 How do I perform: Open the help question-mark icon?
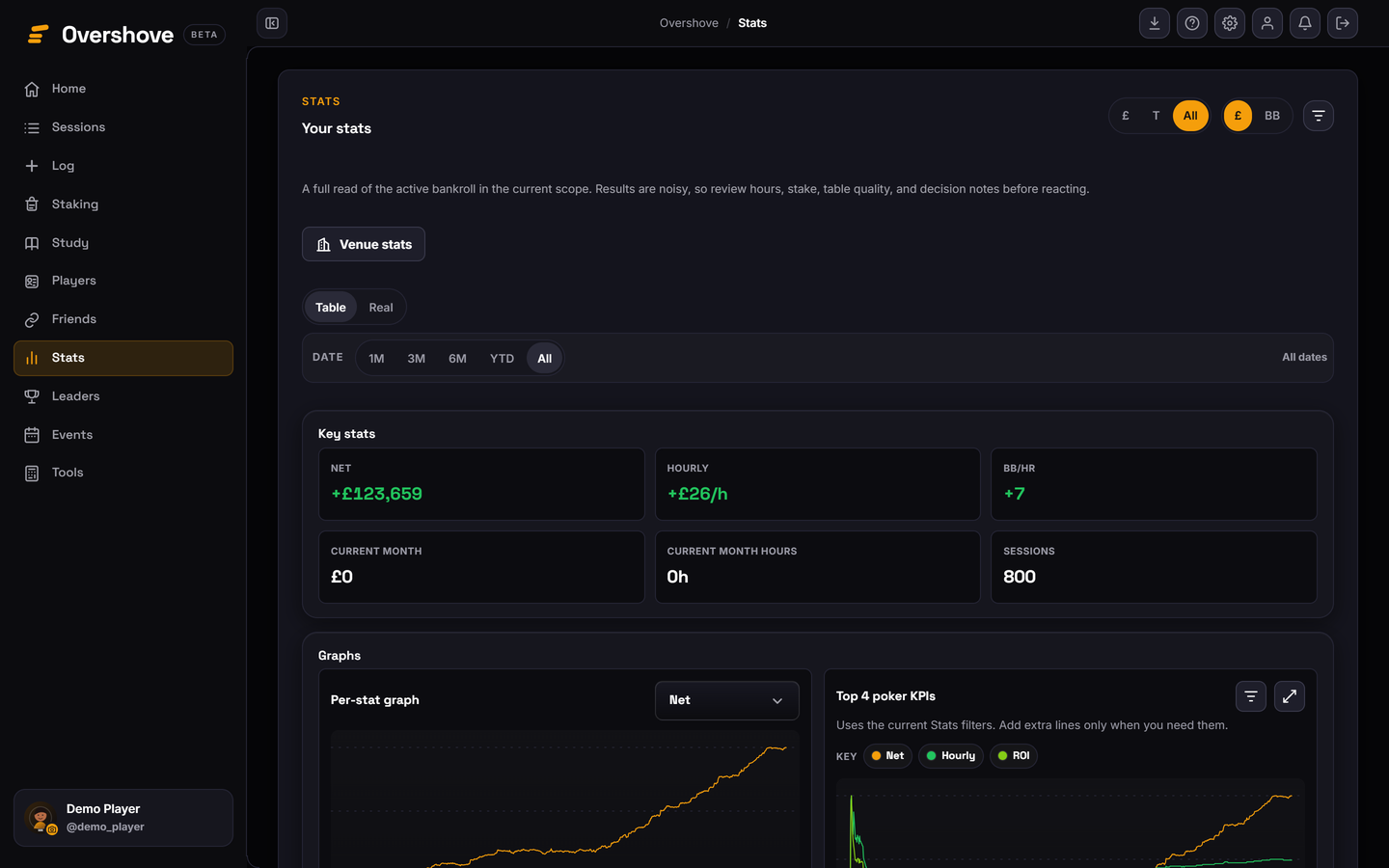pyautogui.click(x=1192, y=23)
